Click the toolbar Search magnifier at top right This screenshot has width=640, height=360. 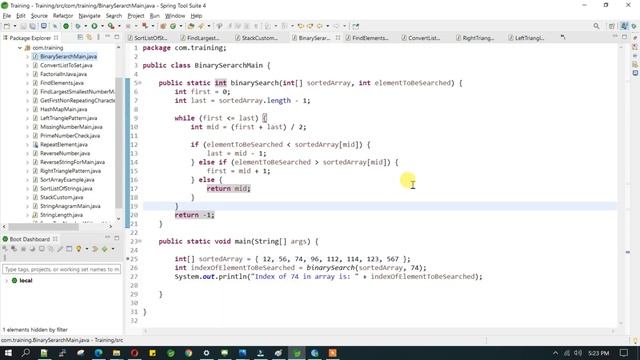[x=596, y=26]
